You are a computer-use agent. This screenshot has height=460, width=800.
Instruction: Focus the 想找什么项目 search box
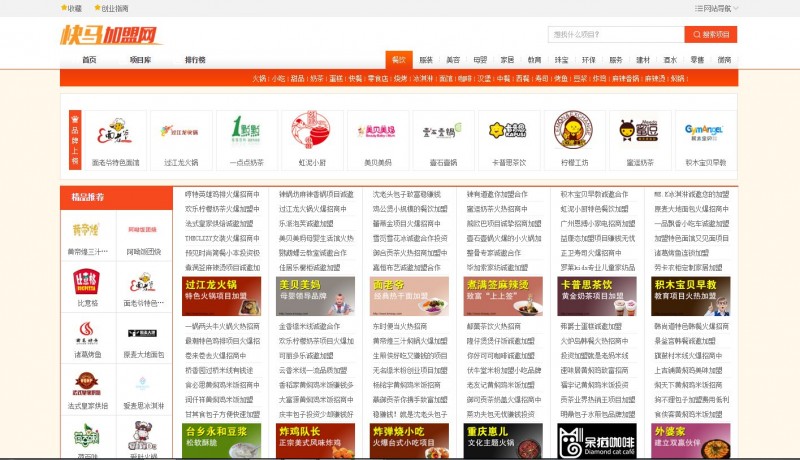616,35
